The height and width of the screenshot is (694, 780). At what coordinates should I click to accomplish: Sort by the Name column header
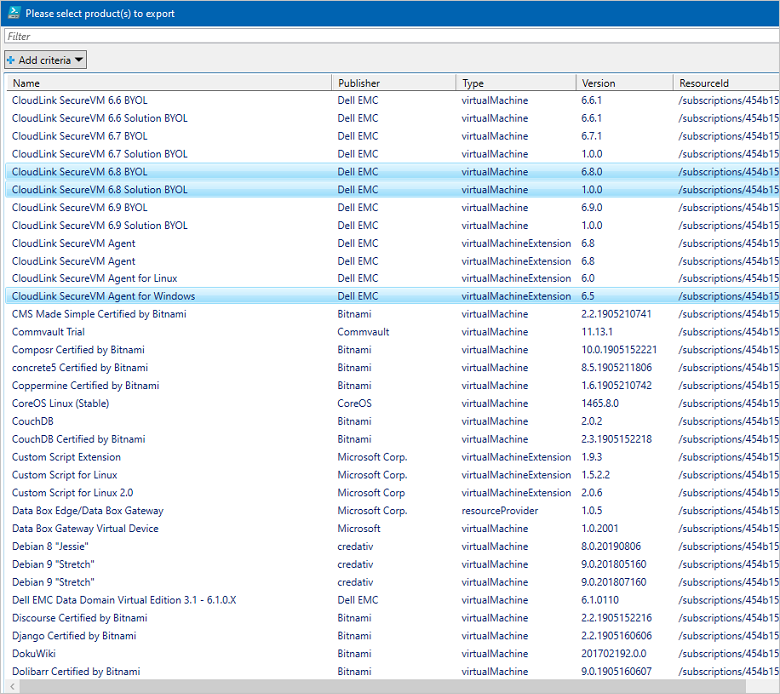point(169,83)
